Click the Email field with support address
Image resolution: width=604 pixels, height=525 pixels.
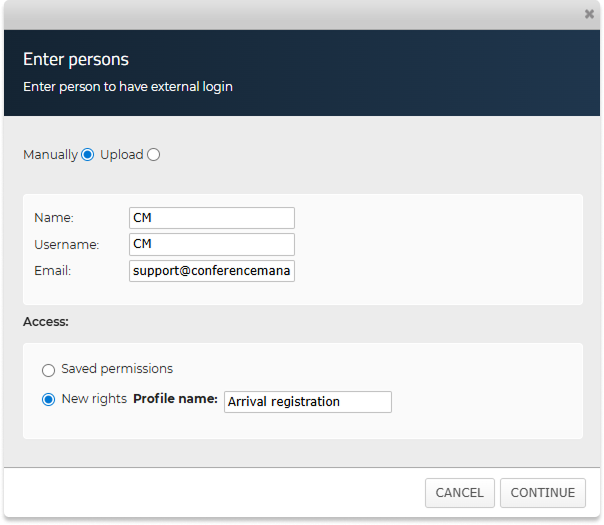(212, 271)
